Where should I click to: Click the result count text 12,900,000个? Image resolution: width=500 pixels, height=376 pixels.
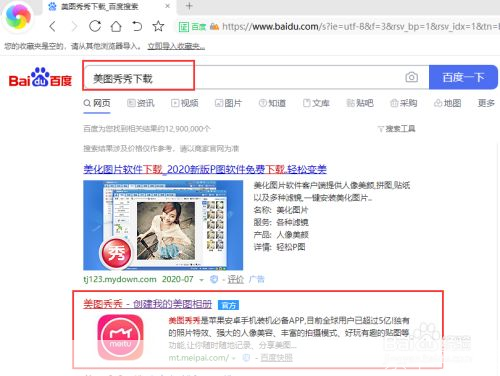coord(188,129)
